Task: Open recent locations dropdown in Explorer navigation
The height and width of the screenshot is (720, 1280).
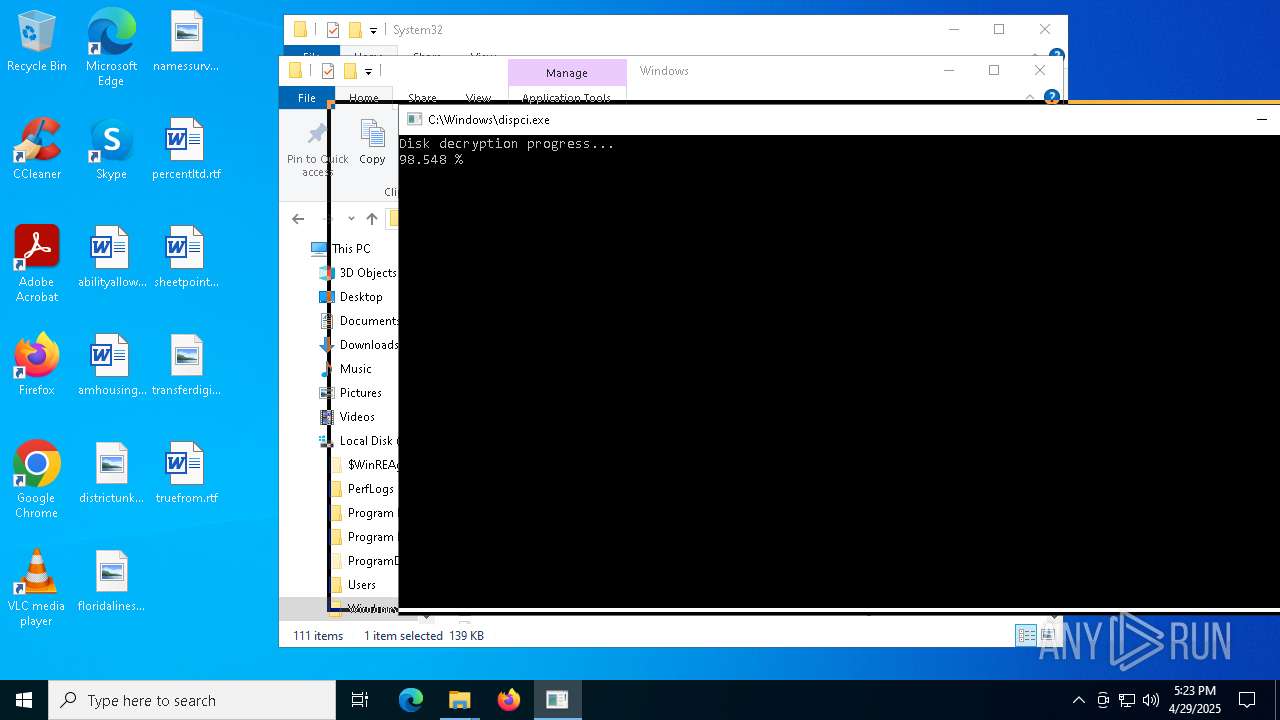Action: click(351, 219)
